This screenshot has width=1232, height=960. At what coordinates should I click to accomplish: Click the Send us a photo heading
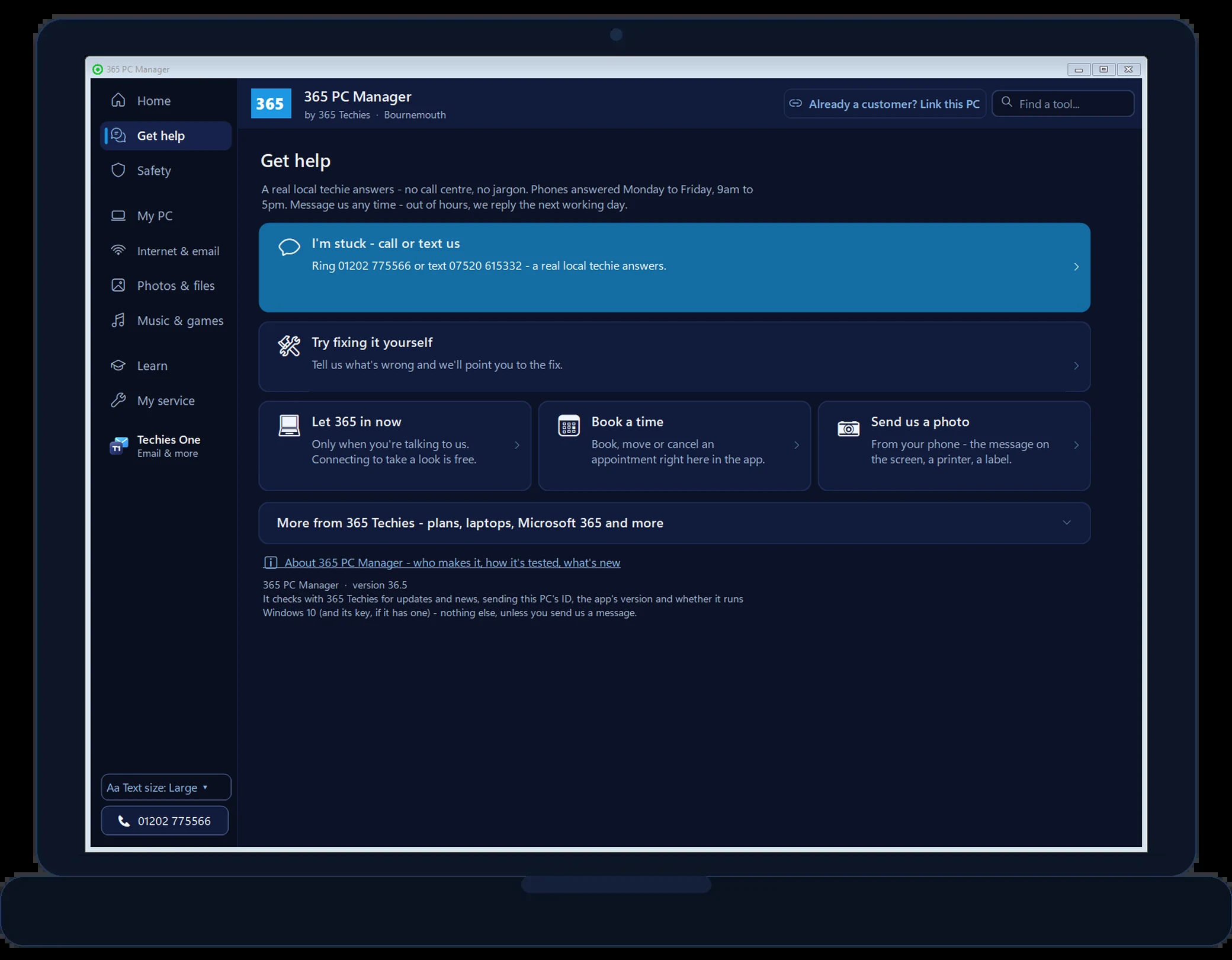click(x=920, y=422)
